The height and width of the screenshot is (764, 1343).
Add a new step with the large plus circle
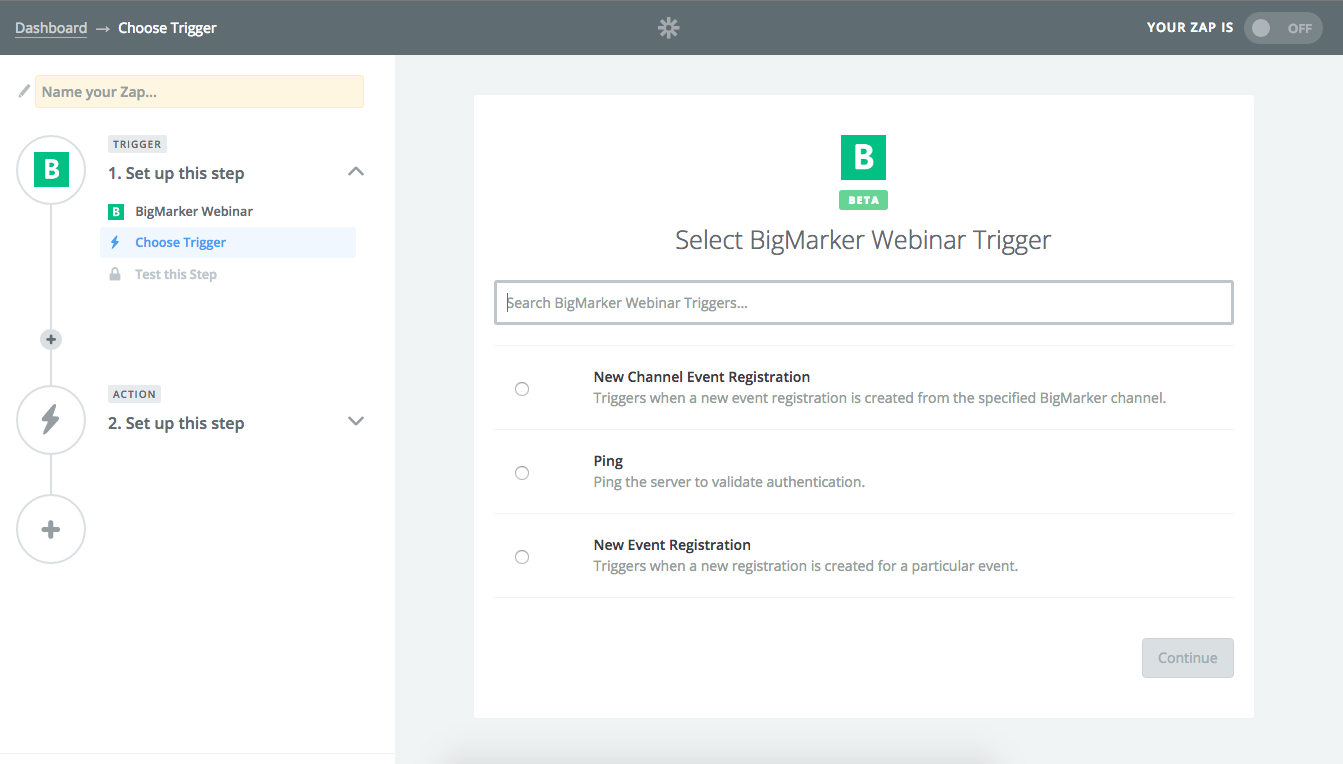[x=51, y=529]
